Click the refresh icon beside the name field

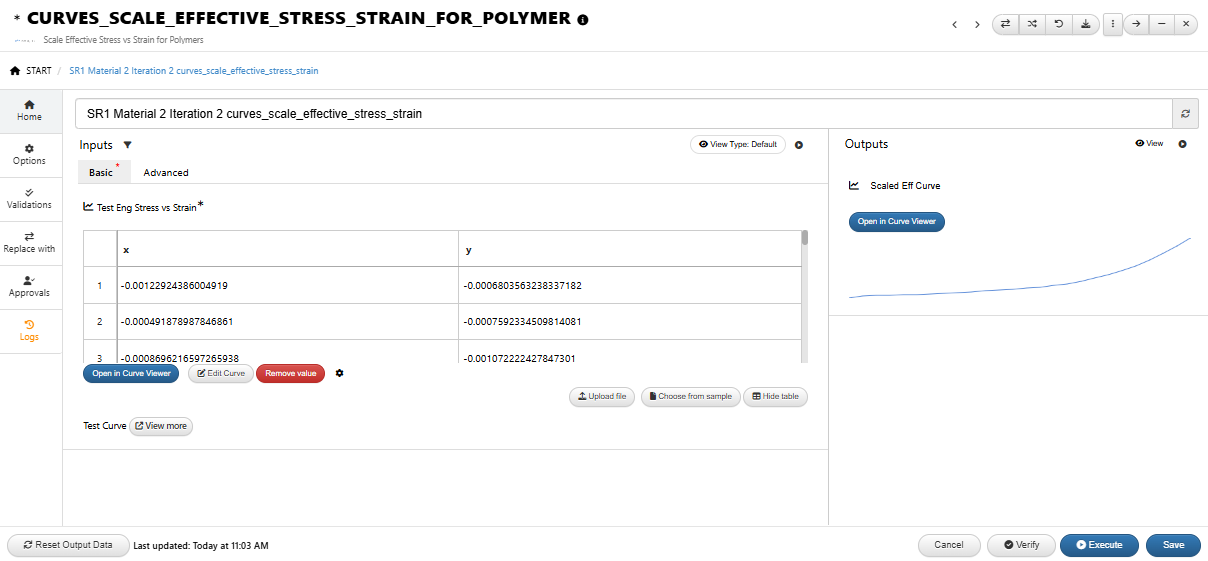(1185, 113)
